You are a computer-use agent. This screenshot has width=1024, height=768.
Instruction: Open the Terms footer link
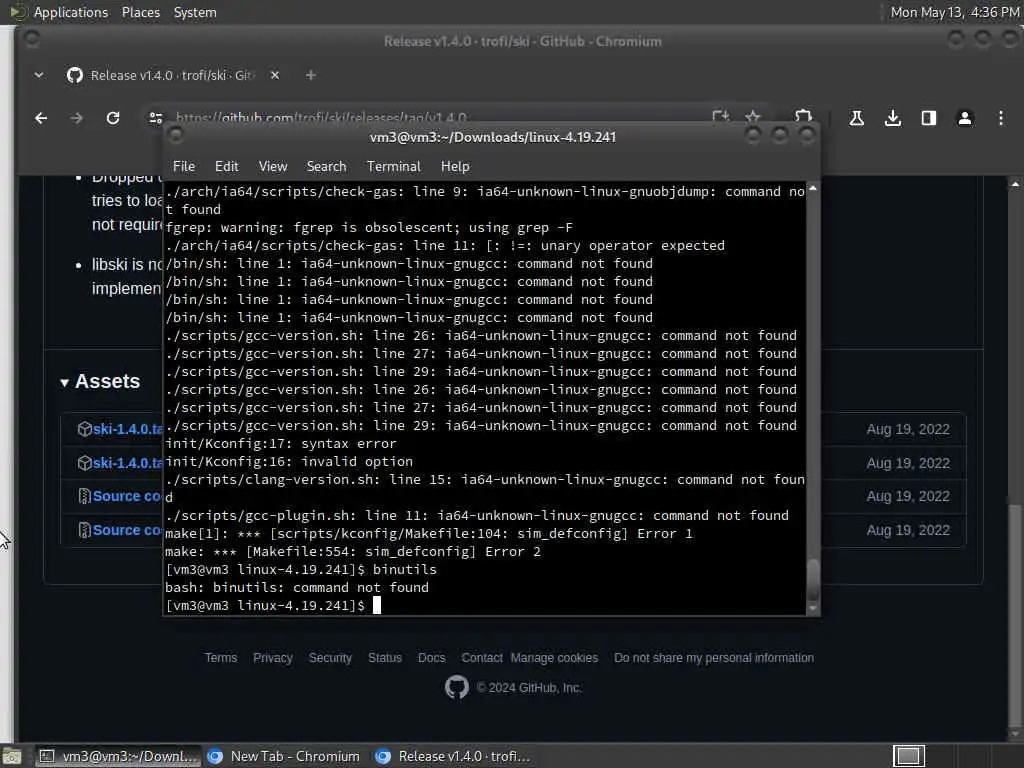221,658
